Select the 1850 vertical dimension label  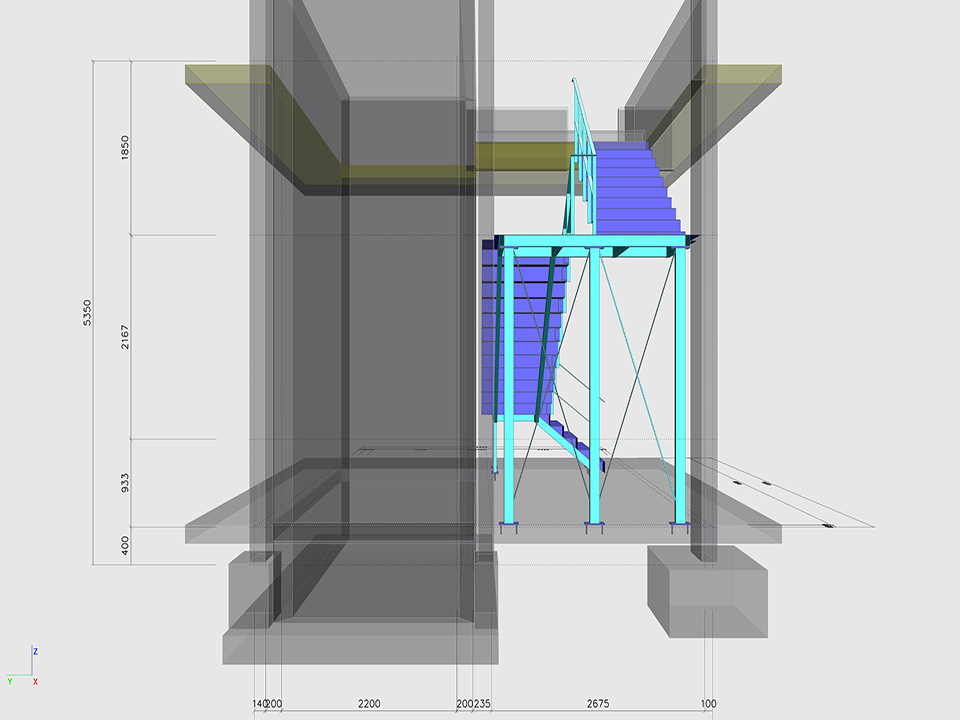125,148
